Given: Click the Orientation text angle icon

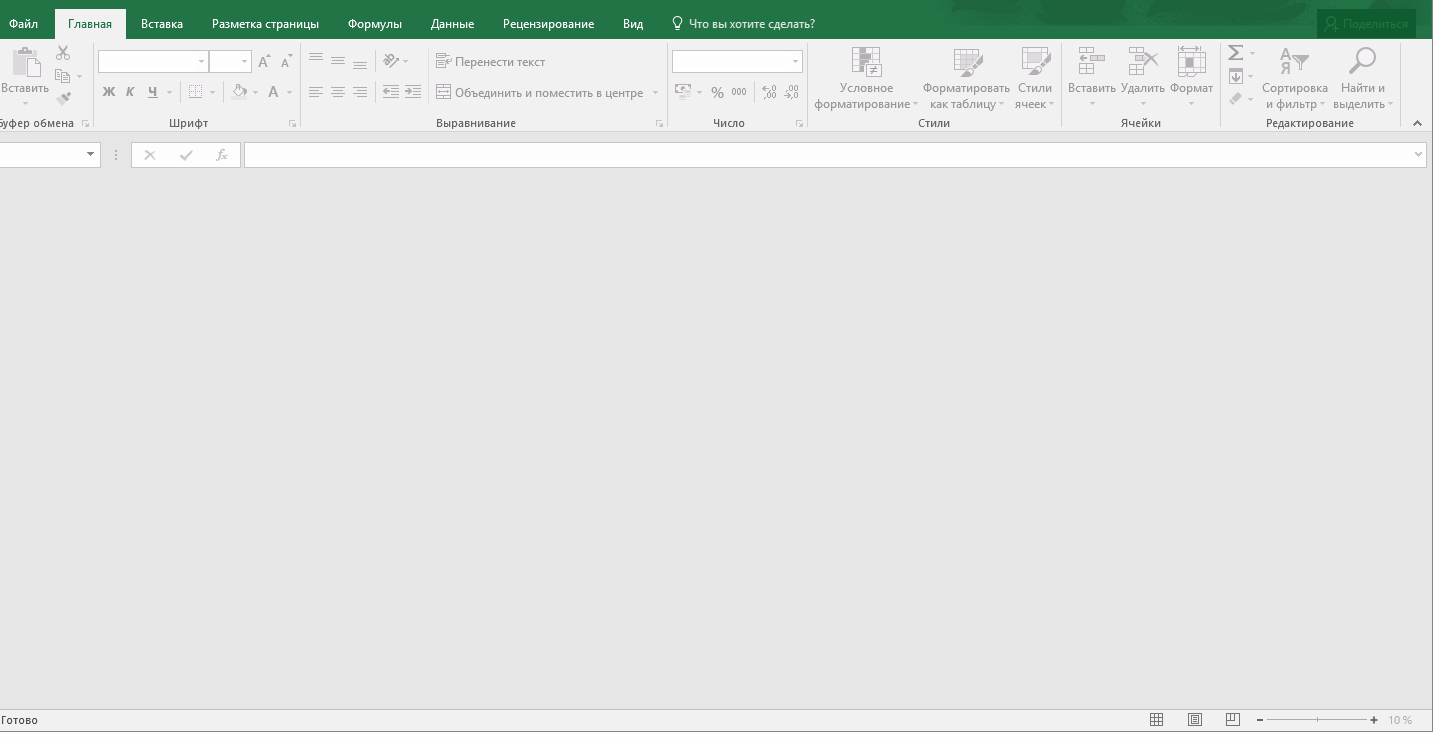Looking at the screenshot, I should click(391, 60).
